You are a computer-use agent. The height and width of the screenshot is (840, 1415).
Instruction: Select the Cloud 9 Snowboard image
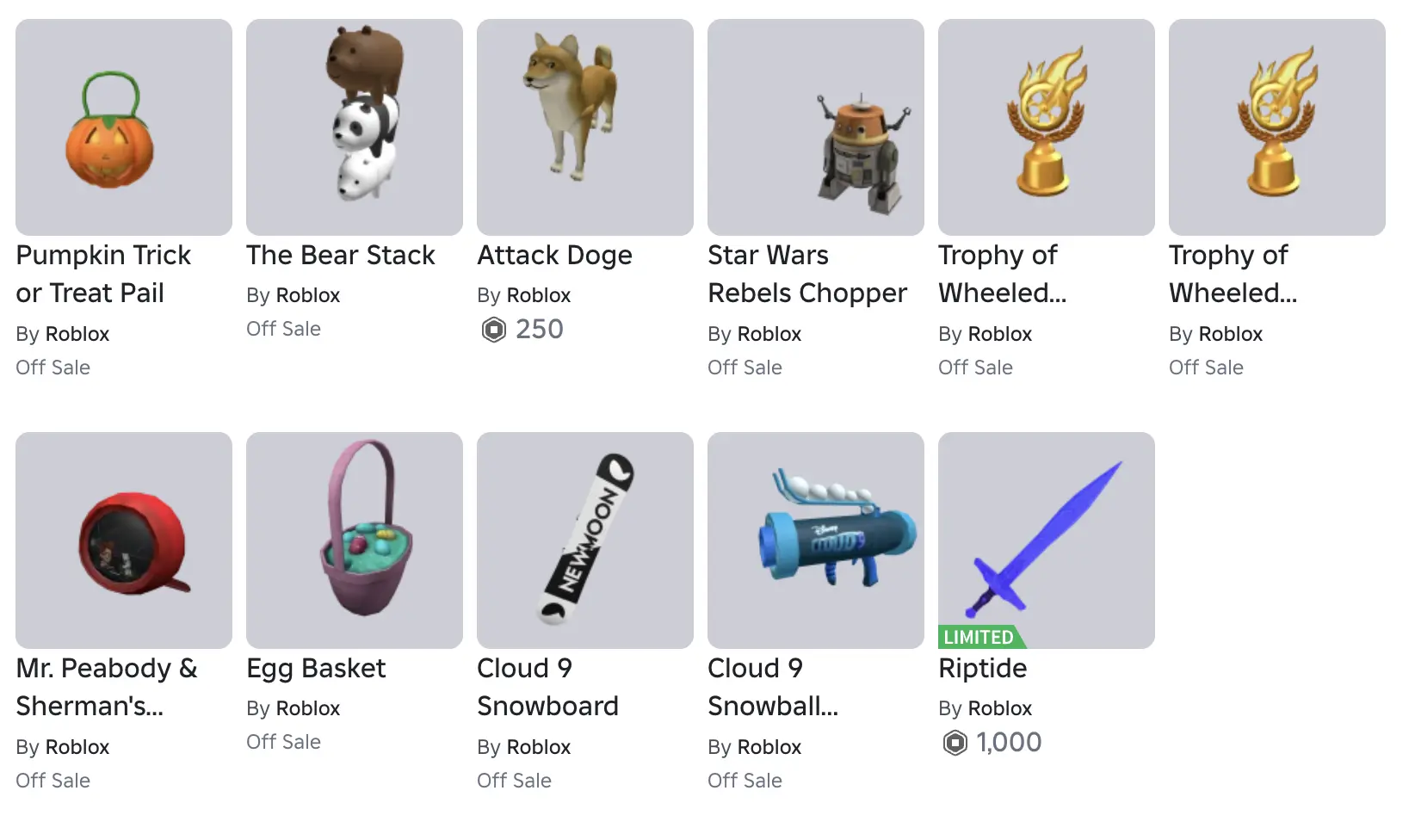585,540
